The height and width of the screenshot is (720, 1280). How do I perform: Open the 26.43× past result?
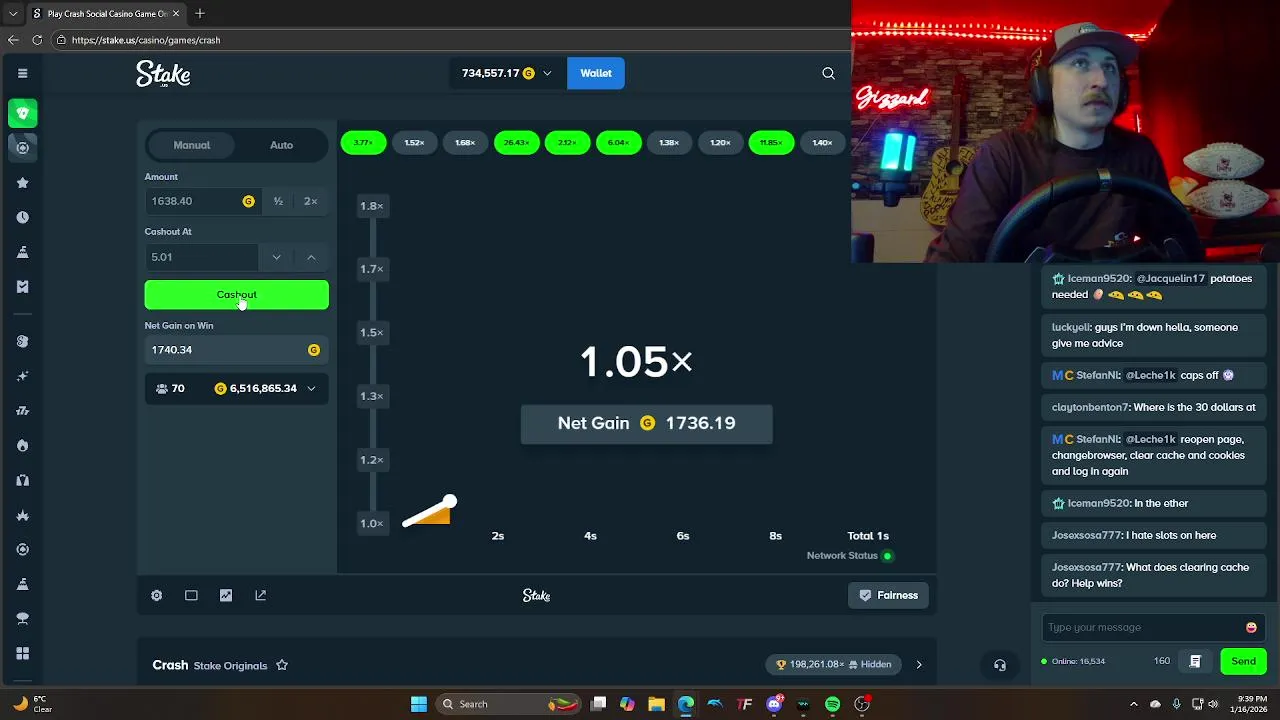click(x=516, y=143)
